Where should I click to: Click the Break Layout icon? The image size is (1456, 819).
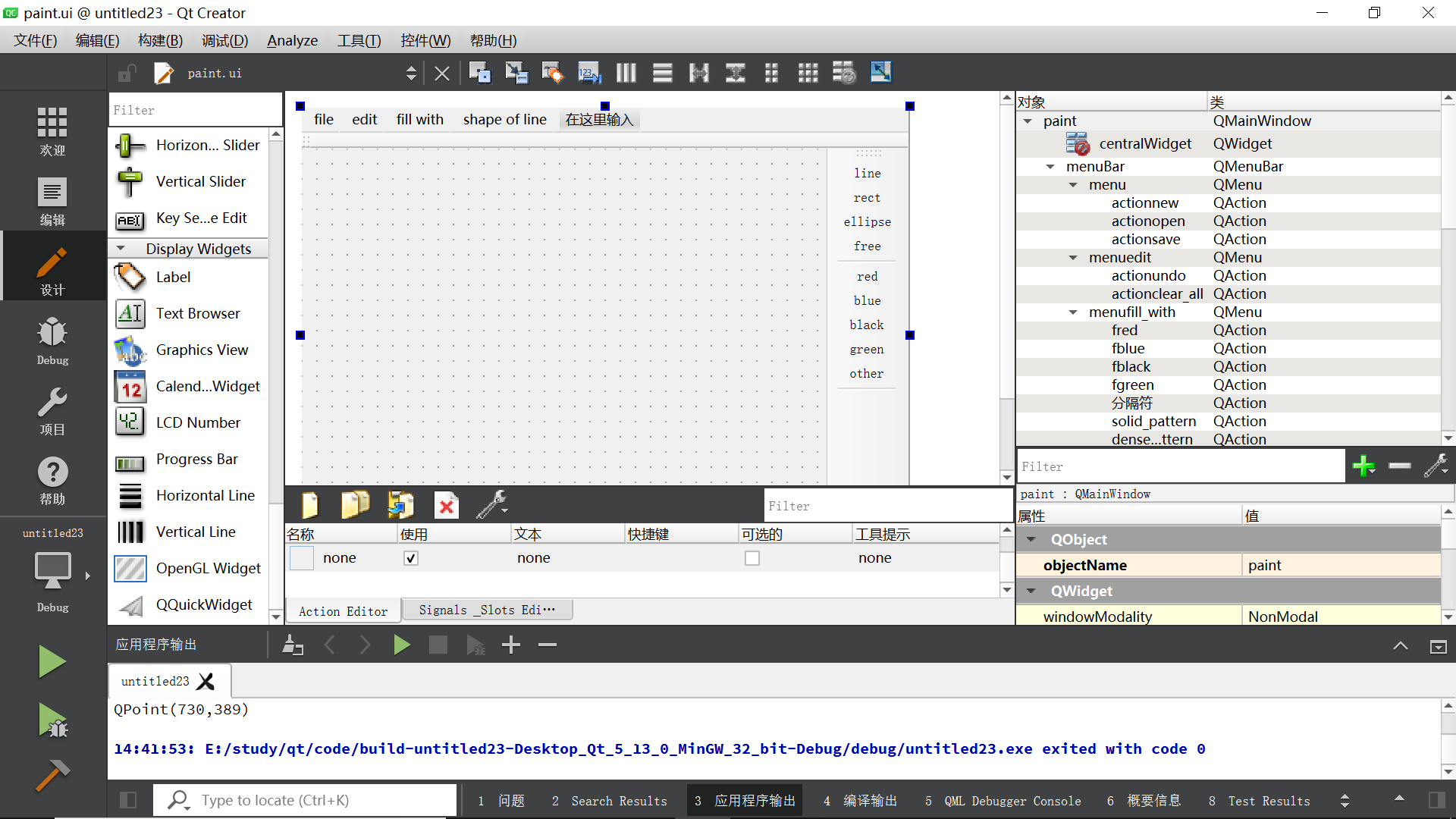click(844, 72)
